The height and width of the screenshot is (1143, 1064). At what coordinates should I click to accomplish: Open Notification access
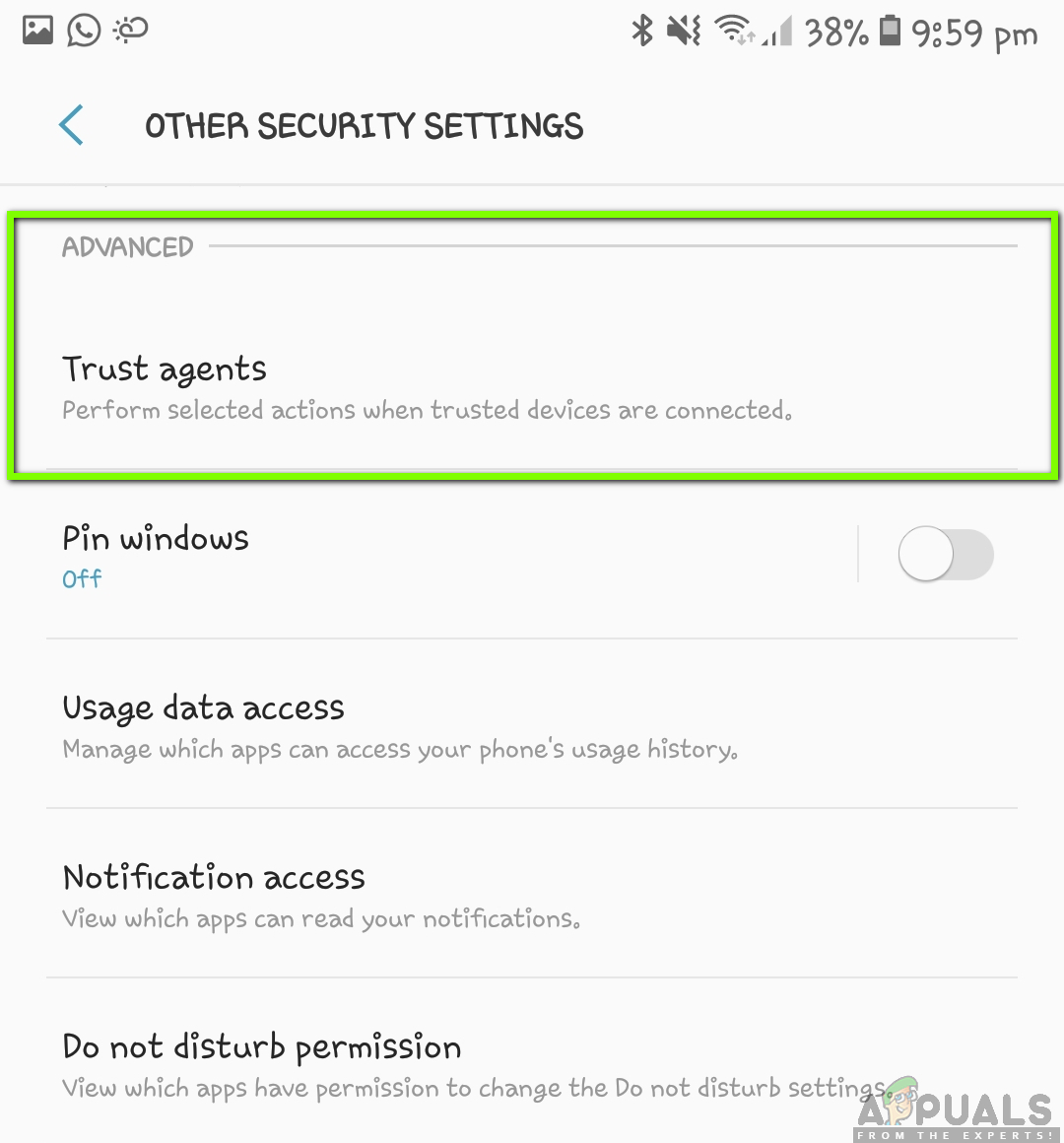pos(532,895)
